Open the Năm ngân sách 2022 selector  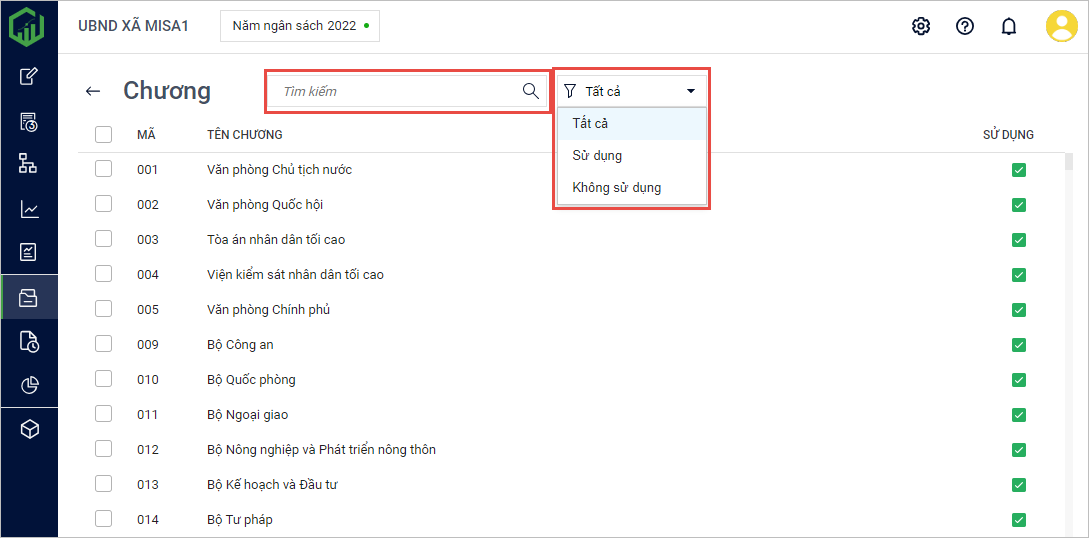300,26
